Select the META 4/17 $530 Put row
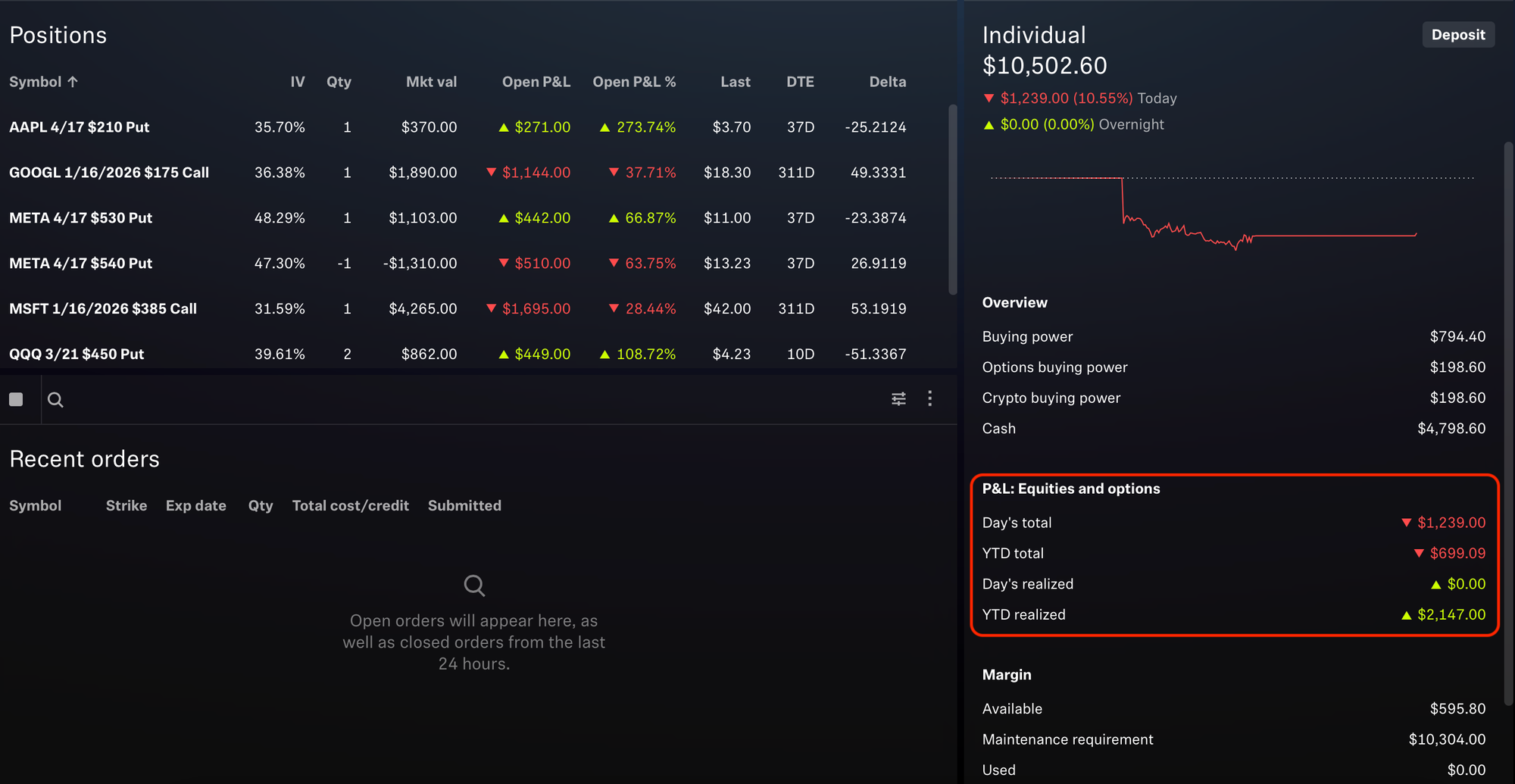 point(458,218)
